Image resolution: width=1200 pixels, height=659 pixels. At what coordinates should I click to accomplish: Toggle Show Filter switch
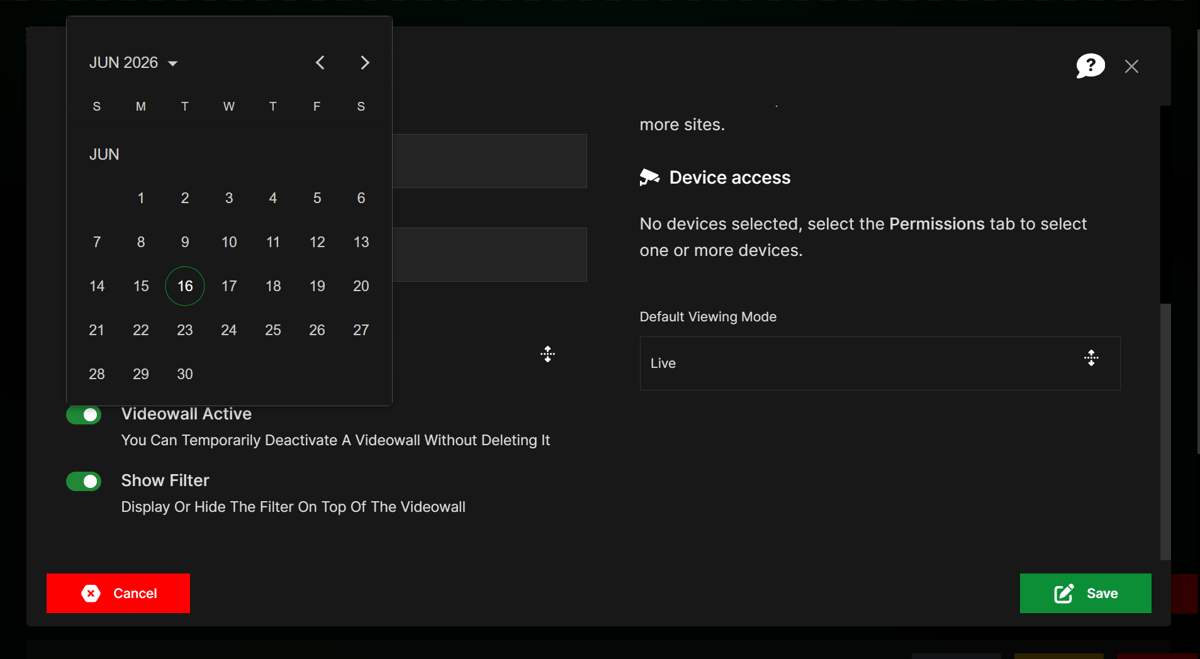(84, 482)
